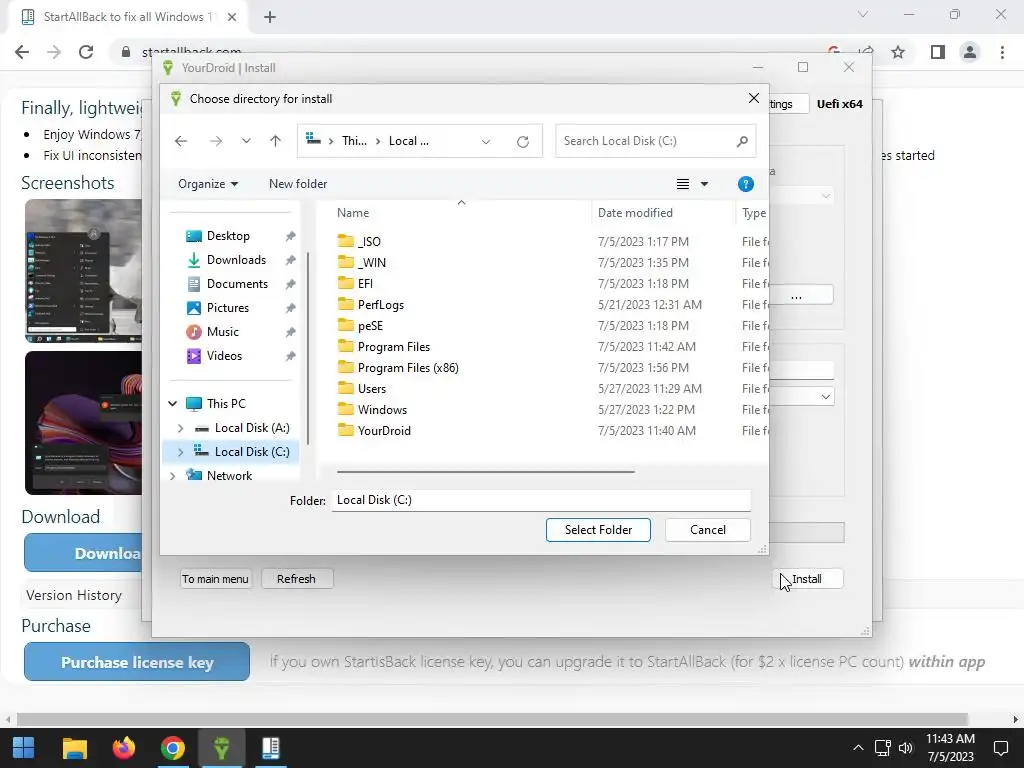Viewport: 1024px width, 768px height.
Task: Select Desktop in the navigation pane
Action: pyautogui.click(x=228, y=236)
